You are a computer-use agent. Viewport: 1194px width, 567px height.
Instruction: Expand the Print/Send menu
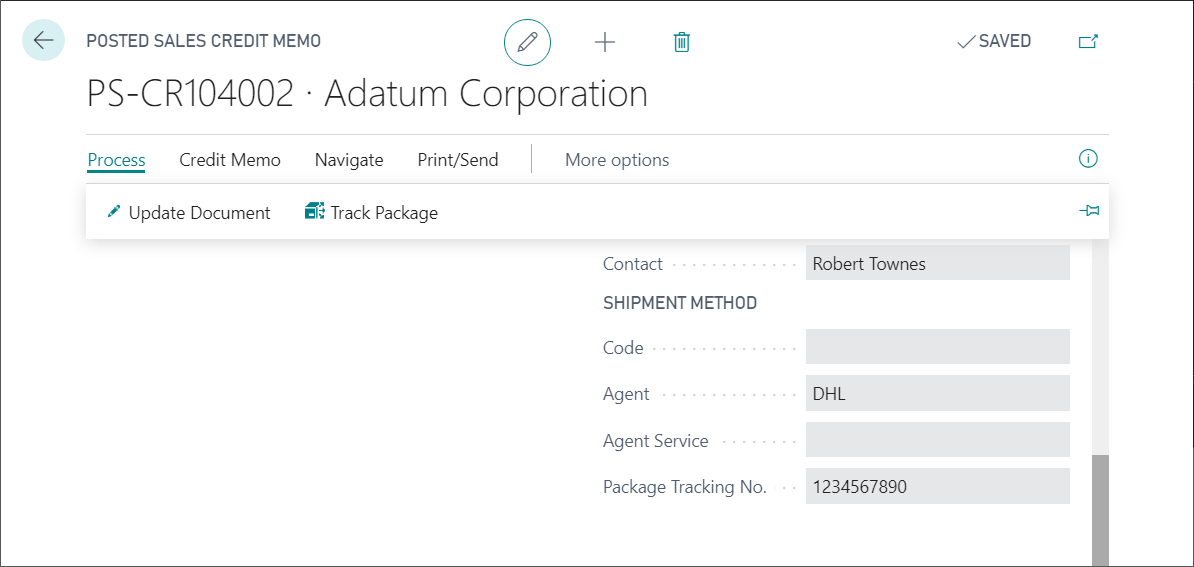click(x=457, y=160)
